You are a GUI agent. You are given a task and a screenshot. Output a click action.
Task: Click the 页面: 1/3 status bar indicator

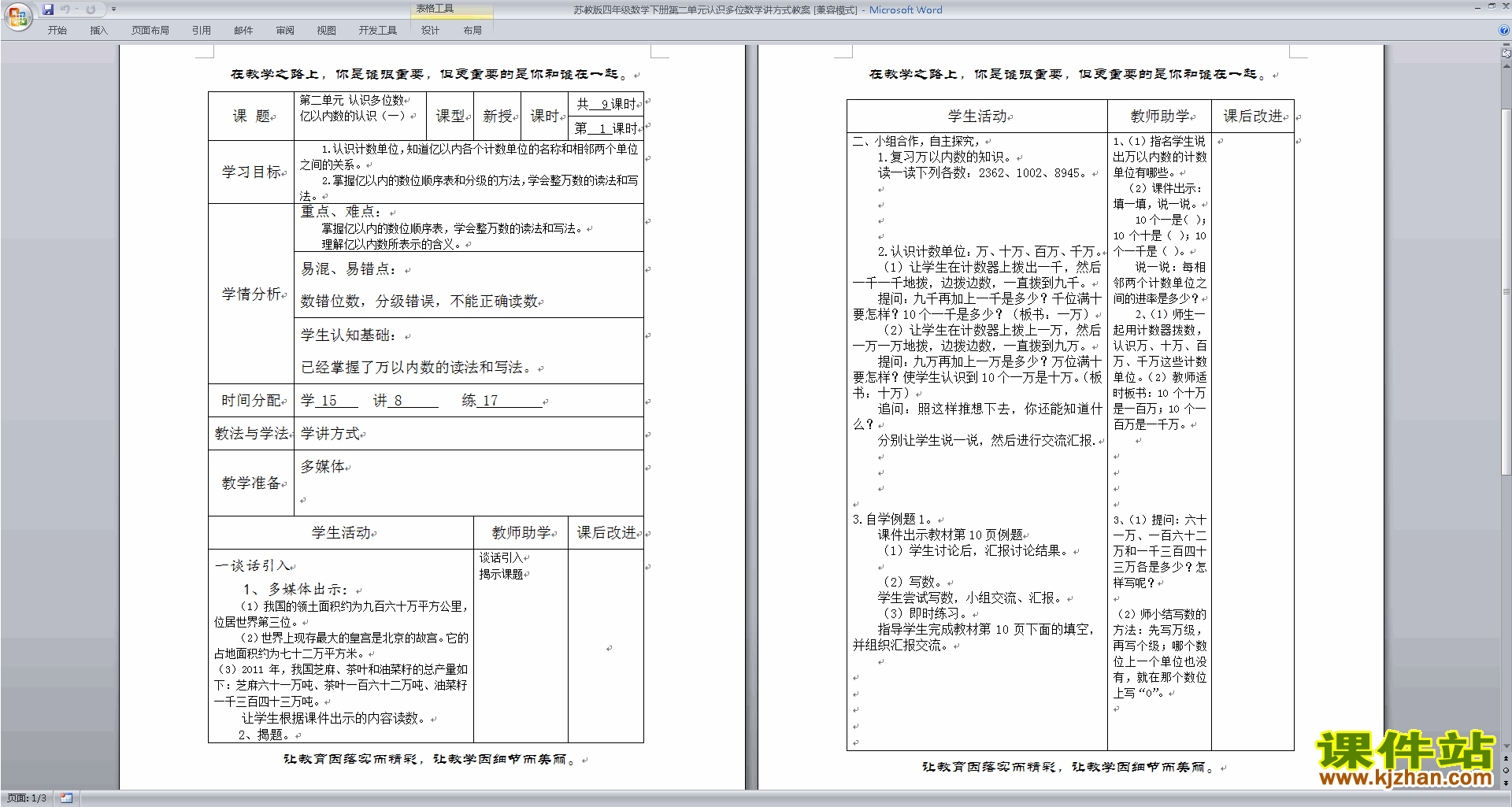[27, 798]
